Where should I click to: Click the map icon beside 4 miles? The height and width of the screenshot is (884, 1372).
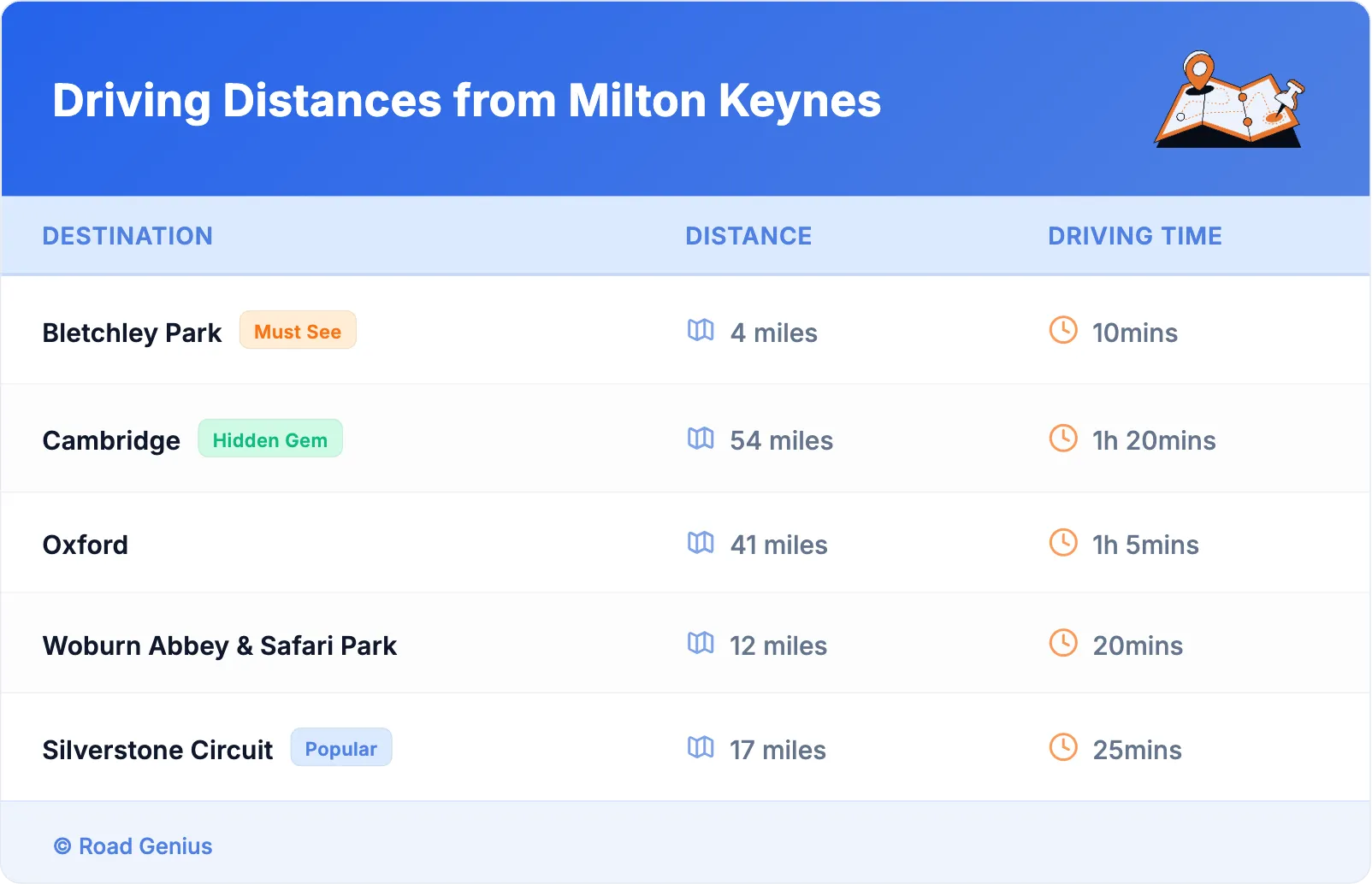coord(701,330)
